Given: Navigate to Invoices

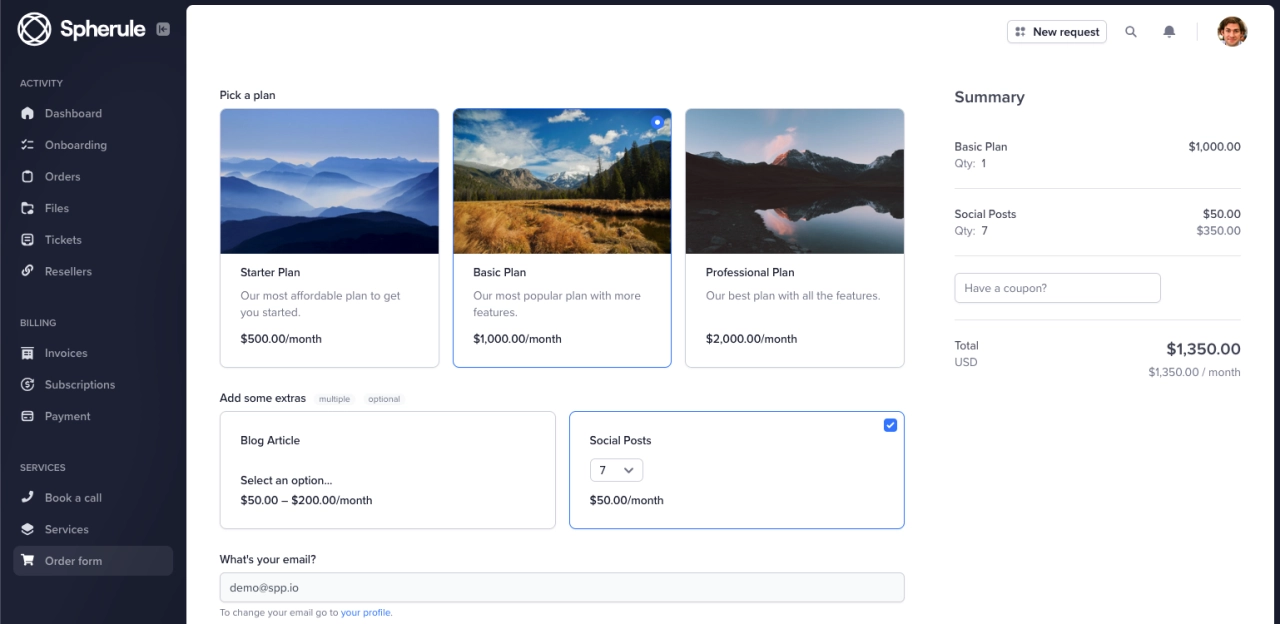Looking at the screenshot, I should pyautogui.click(x=66, y=353).
